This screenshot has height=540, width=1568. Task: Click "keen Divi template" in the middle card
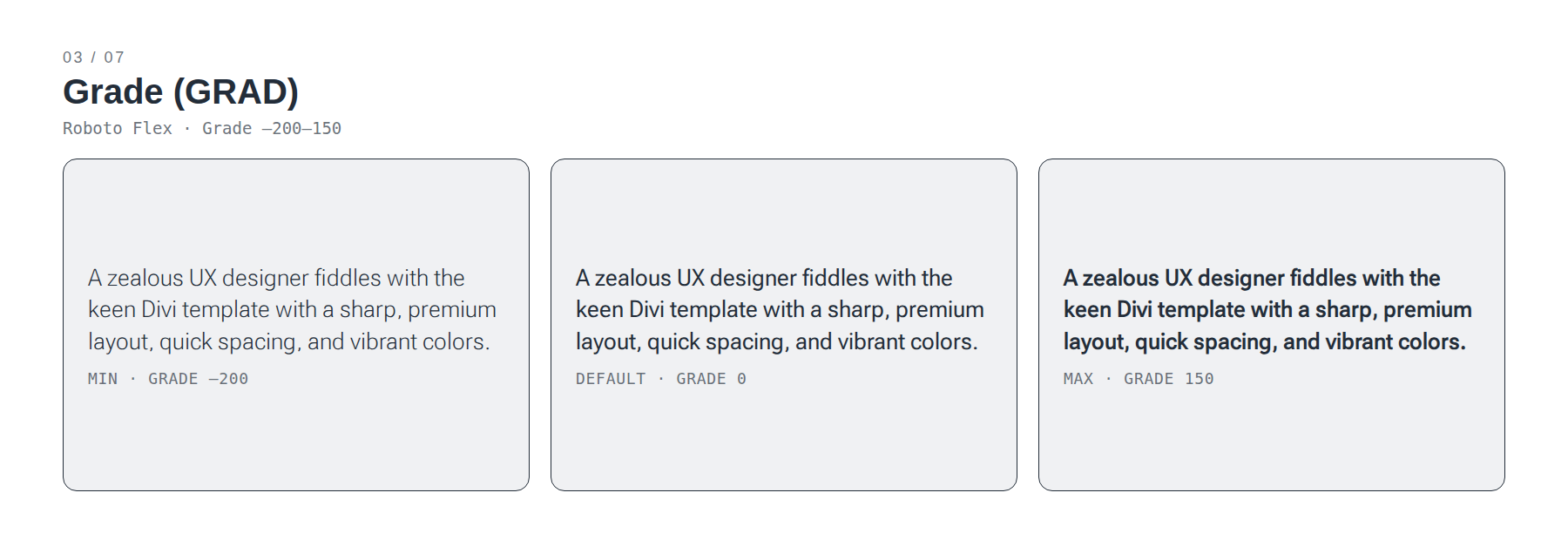pyautogui.click(x=666, y=310)
